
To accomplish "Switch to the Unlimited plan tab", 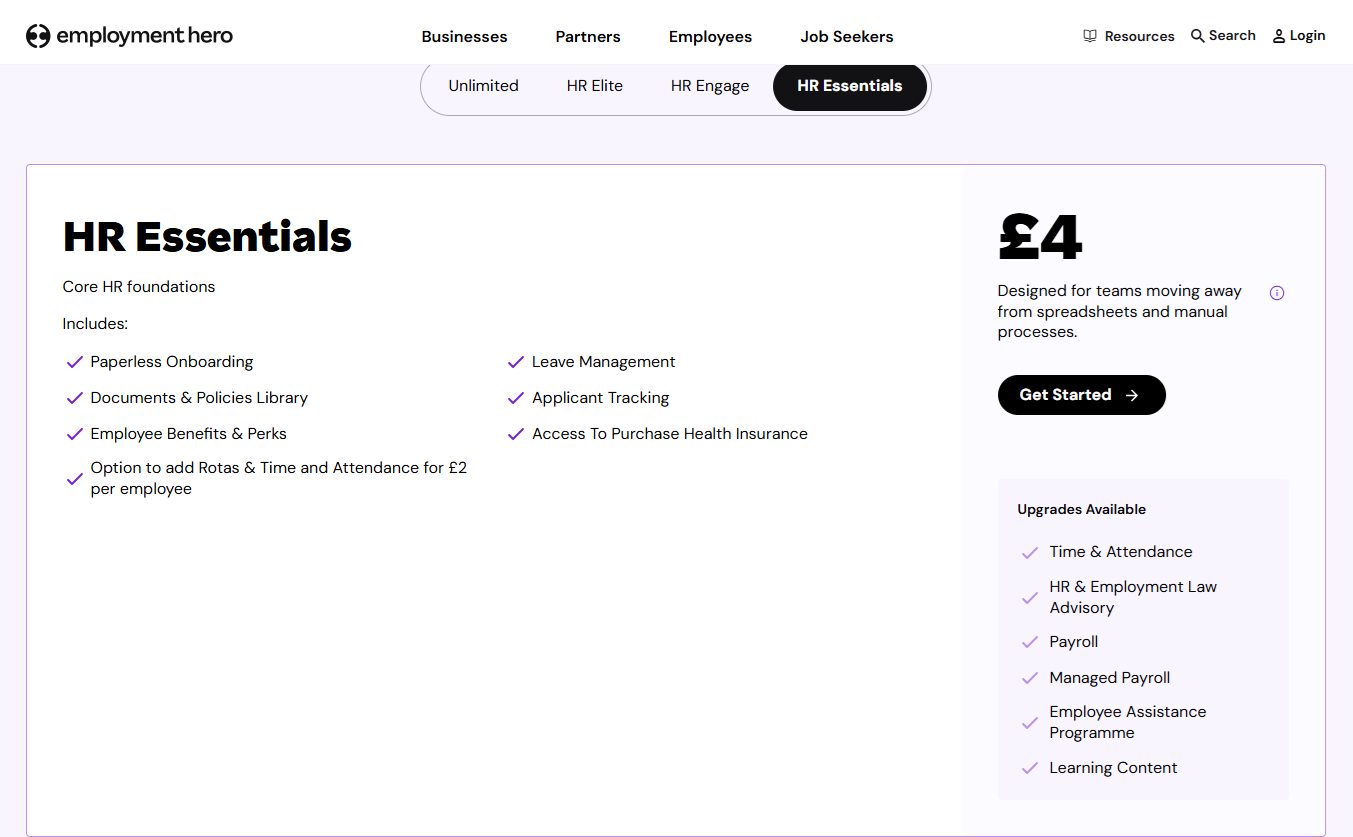I will click(483, 86).
